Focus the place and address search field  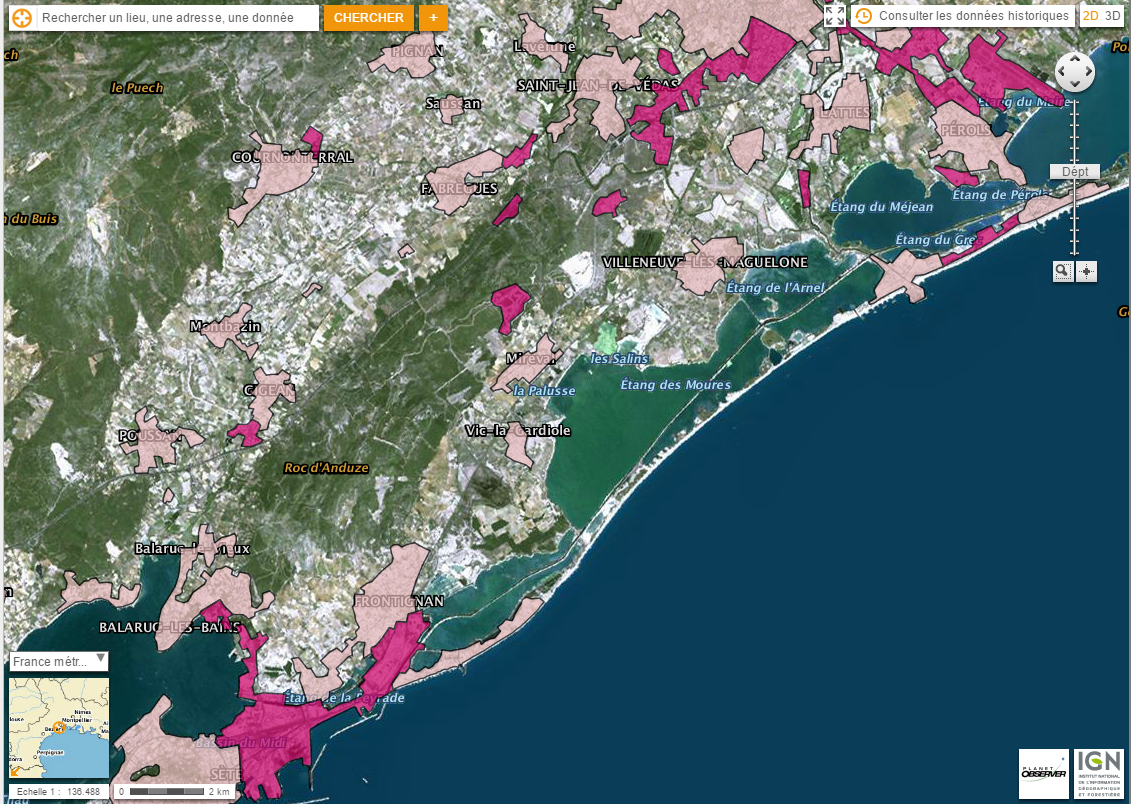click(177, 18)
